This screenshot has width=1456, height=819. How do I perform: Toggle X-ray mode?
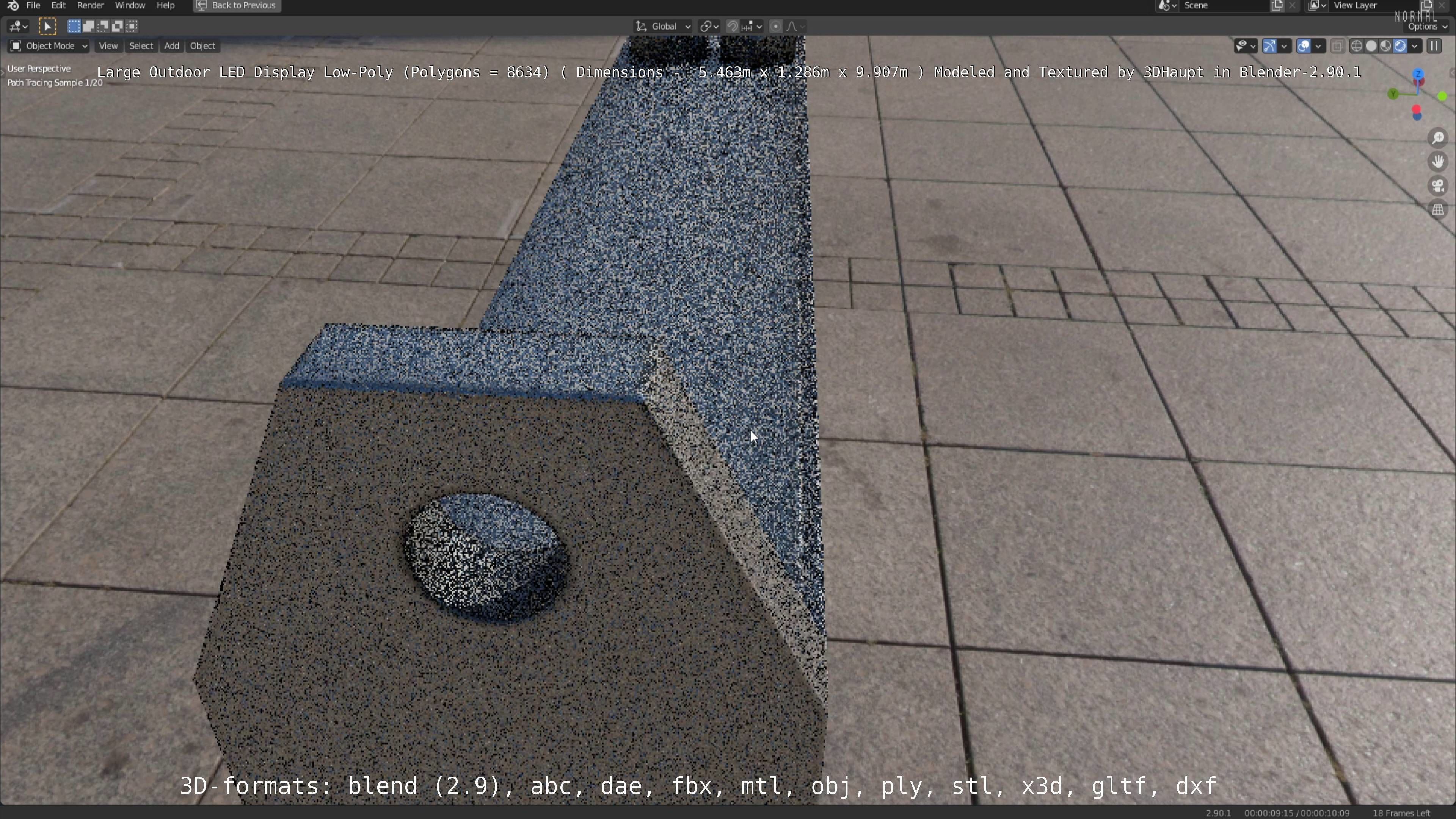tap(1337, 46)
